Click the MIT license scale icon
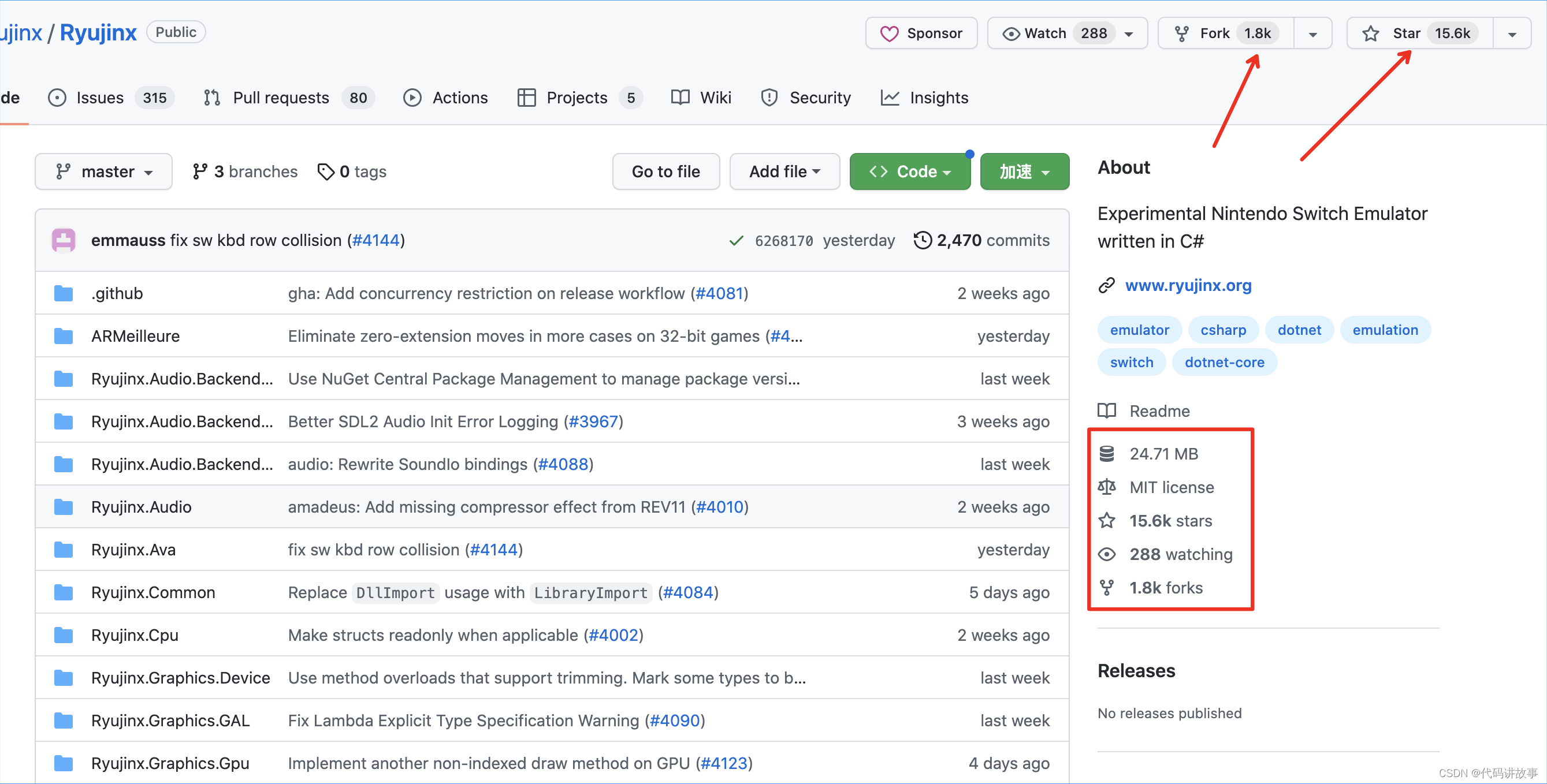The height and width of the screenshot is (784, 1547). [1106, 487]
